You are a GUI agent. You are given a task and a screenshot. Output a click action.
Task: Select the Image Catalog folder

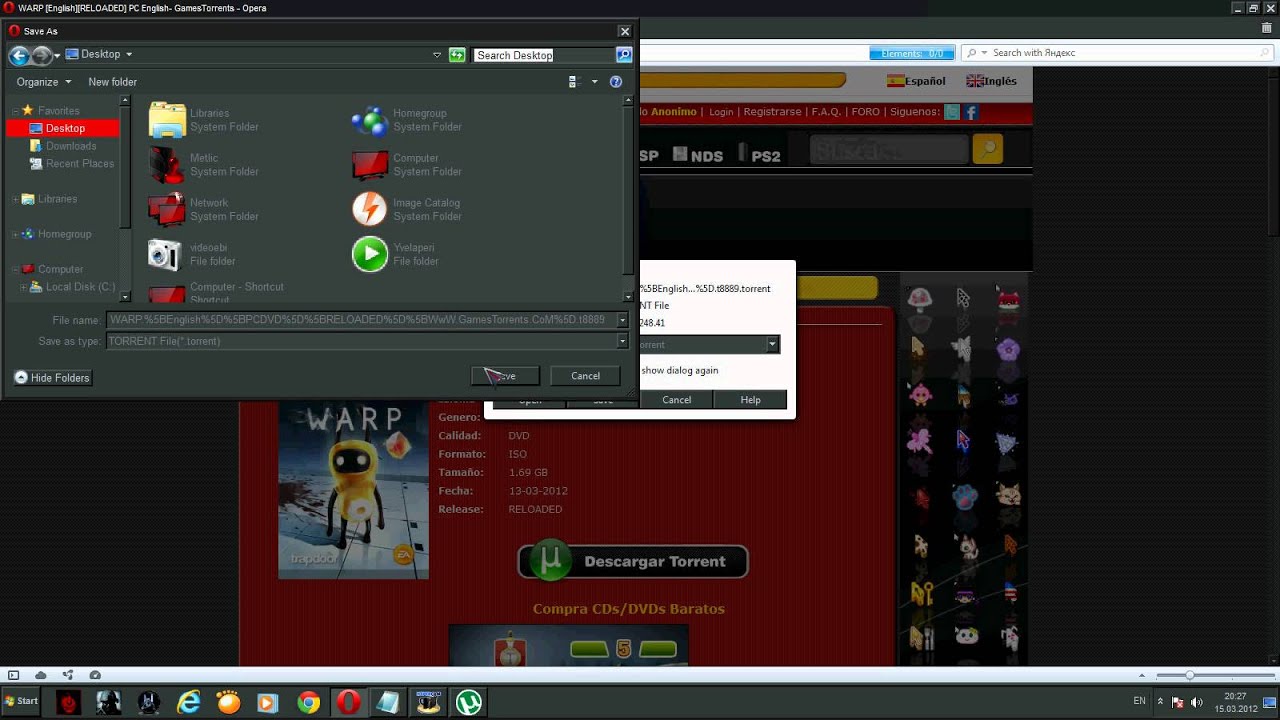(x=407, y=209)
